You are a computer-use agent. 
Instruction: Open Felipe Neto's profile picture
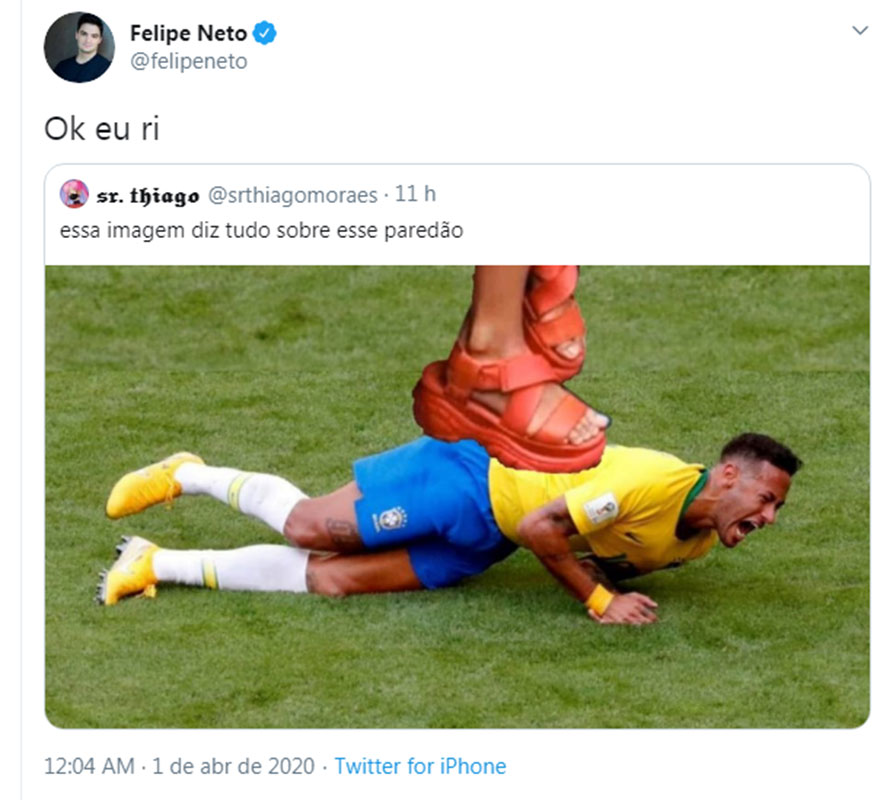pos(79,47)
